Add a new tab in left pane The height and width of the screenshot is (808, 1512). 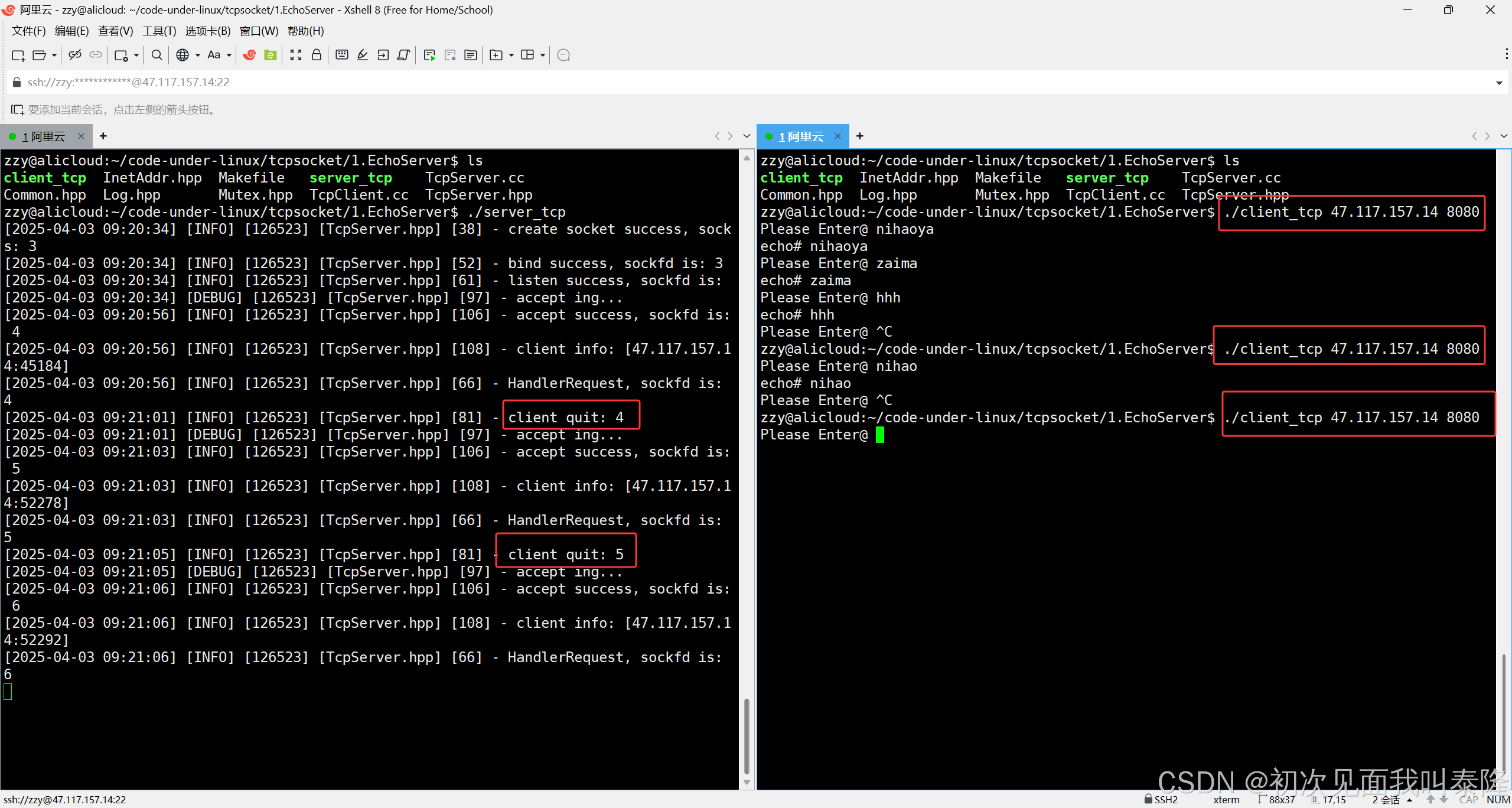(103, 136)
